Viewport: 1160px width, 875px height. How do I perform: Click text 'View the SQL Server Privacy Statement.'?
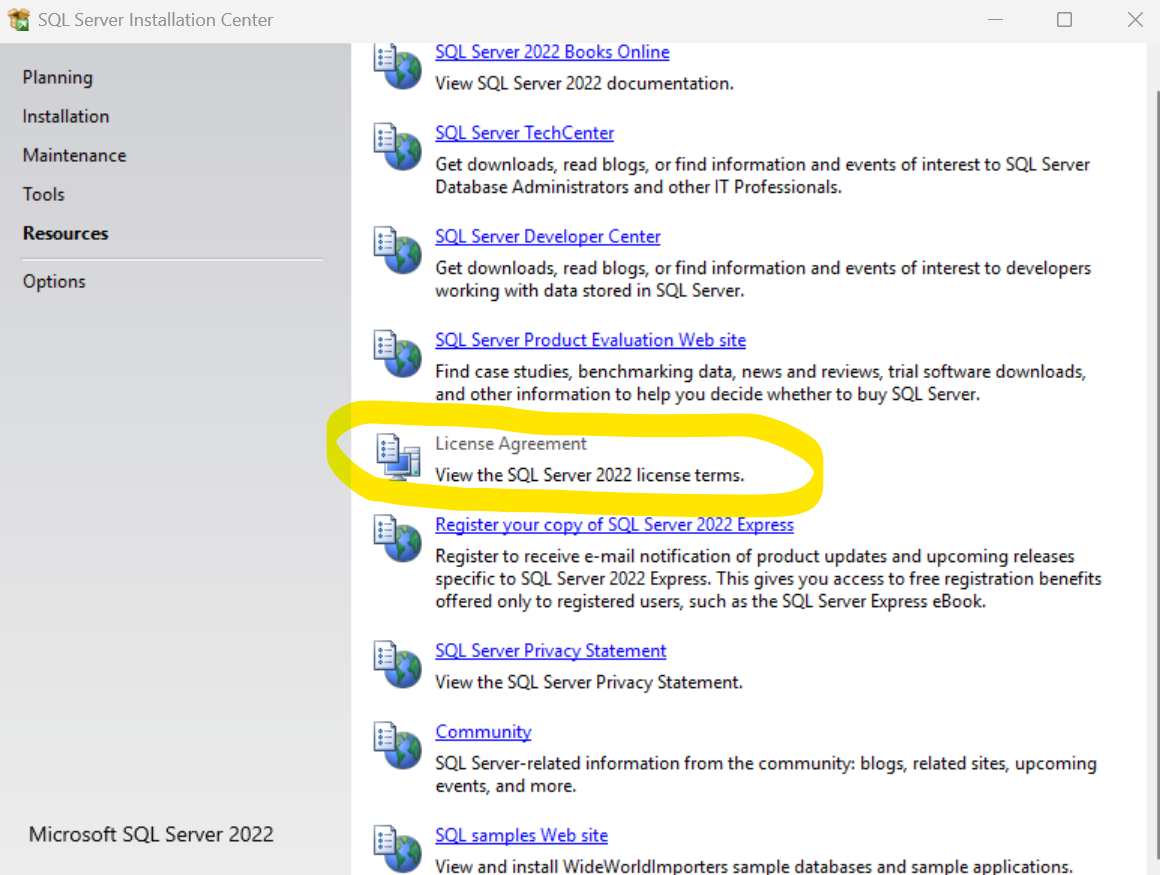[x=589, y=683]
